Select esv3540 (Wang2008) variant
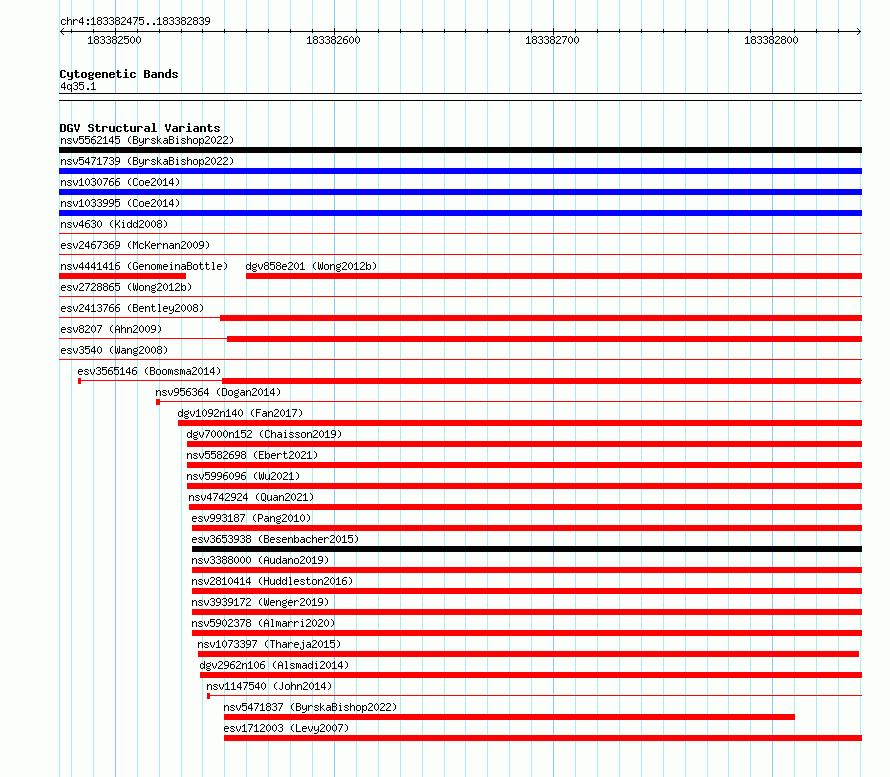 click(114, 350)
